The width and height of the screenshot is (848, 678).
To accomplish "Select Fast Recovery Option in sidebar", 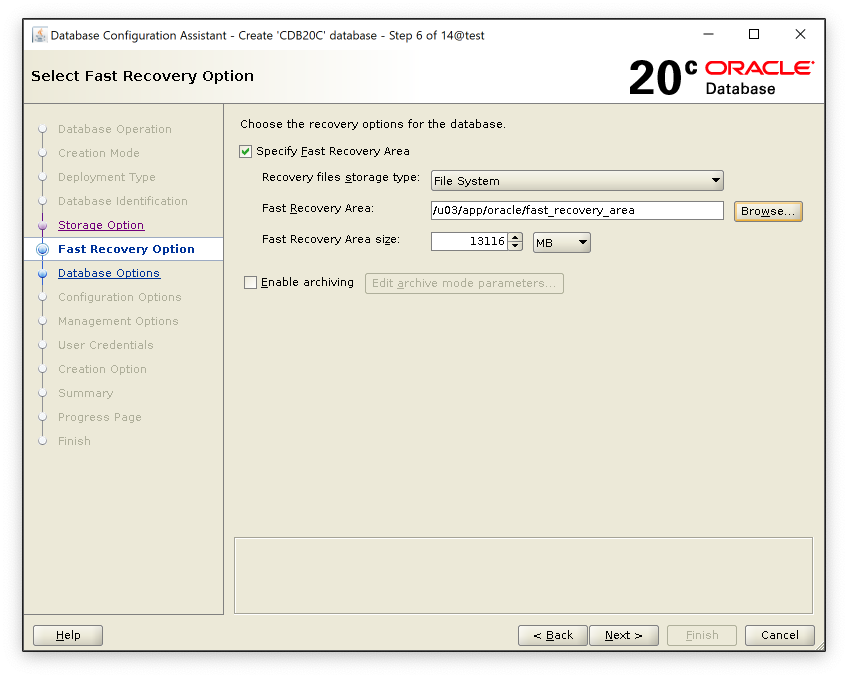I will click(126, 249).
